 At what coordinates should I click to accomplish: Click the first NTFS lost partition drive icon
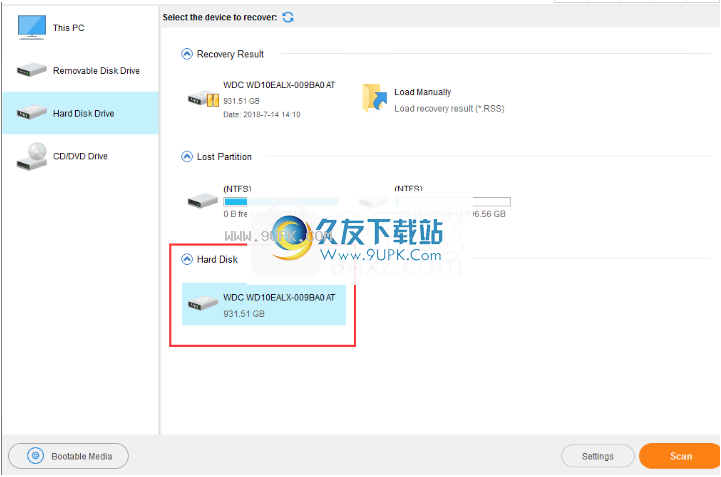point(203,201)
